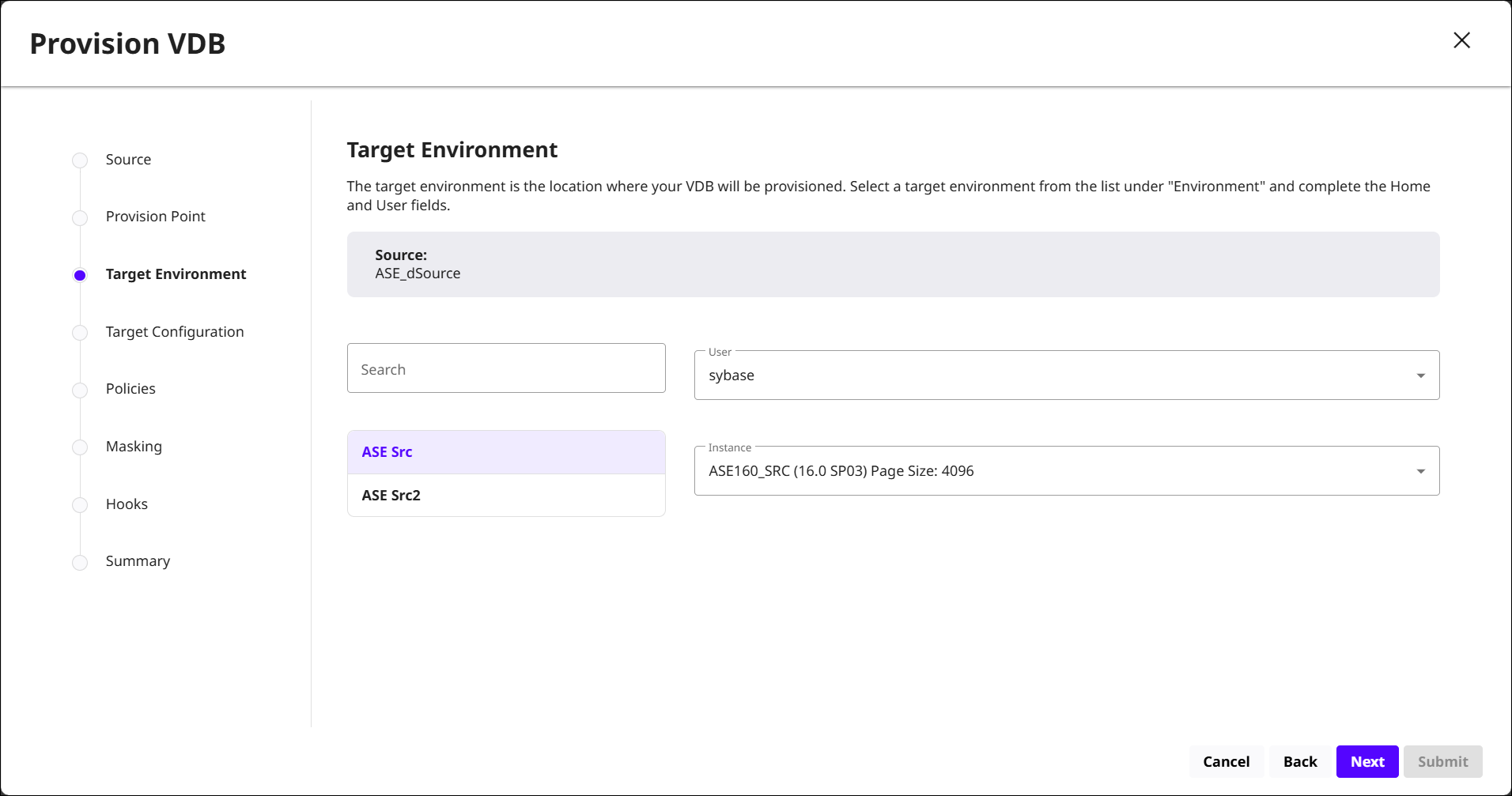The width and height of the screenshot is (1512, 796).
Task: Close the Provision VDB dialog
Action: pos(1461,40)
